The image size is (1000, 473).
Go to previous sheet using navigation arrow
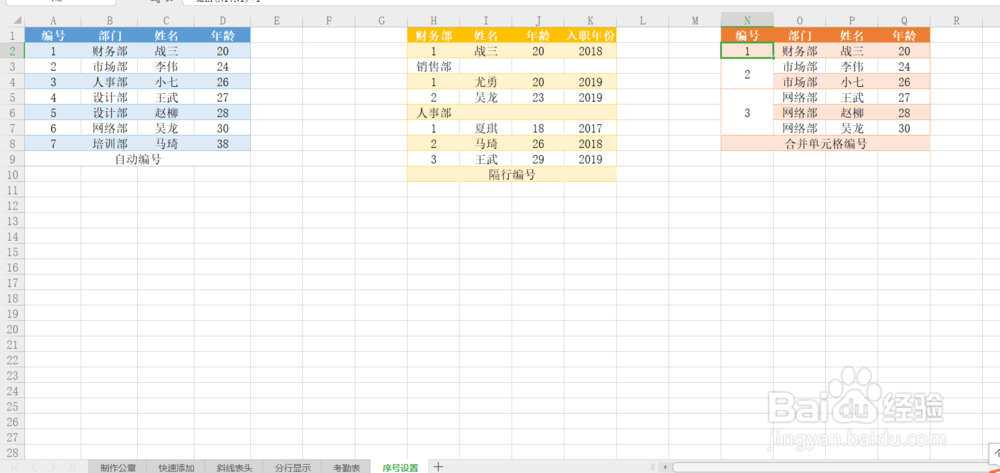[34, 467]
